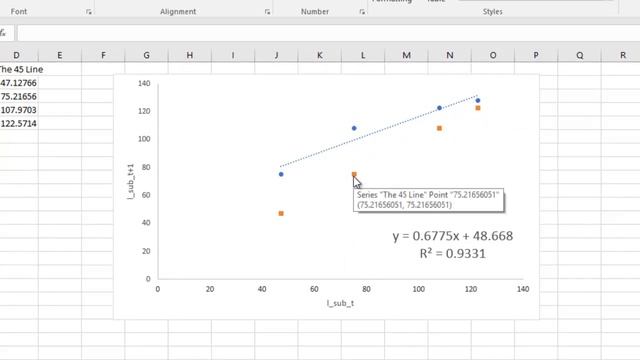Viewport: 640px width, 360px height.
Task: Open the Font dialog launcher
Action: click(89, 12)
